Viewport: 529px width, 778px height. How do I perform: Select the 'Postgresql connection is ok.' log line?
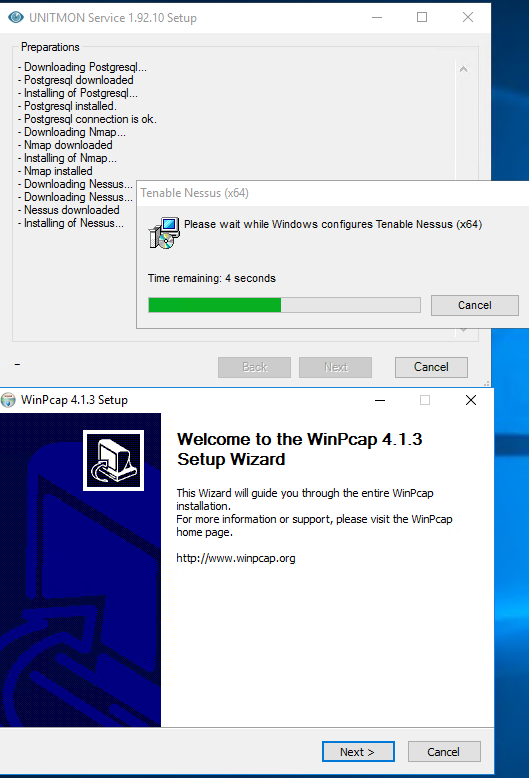(87, 119)
